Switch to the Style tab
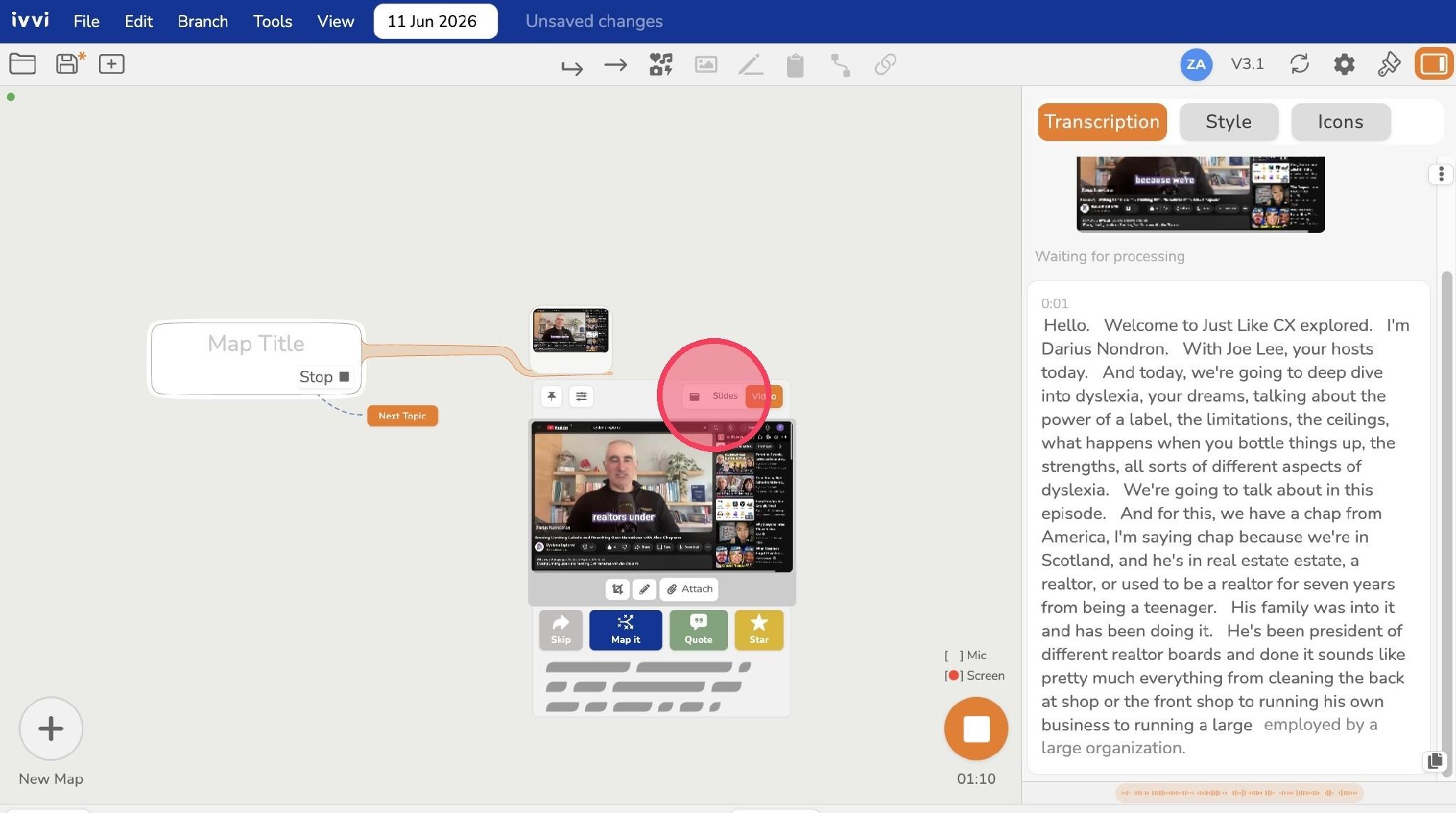1456x813 pixels. point(1228,122)
